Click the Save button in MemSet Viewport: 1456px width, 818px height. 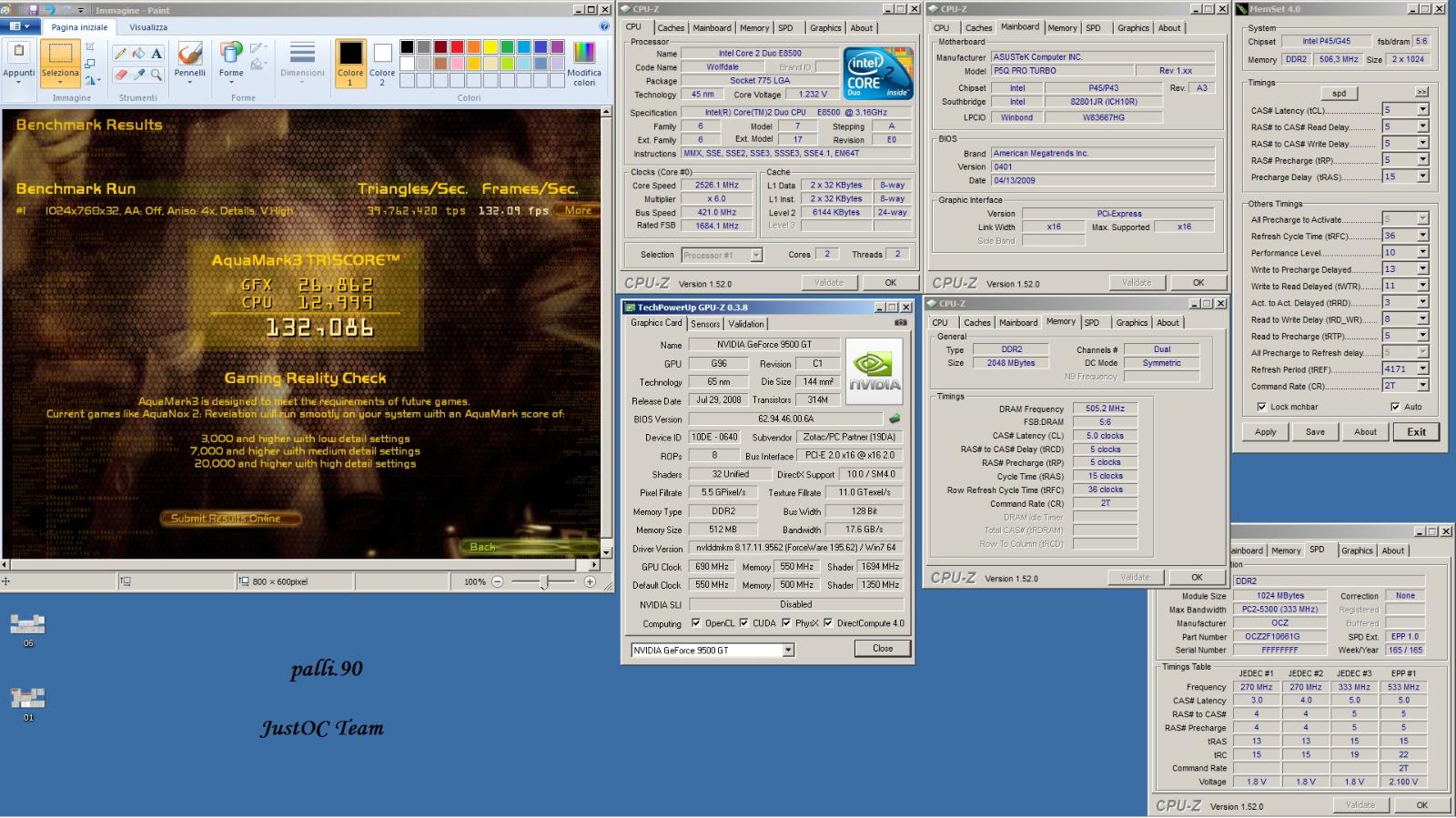tap(1315, 432)
